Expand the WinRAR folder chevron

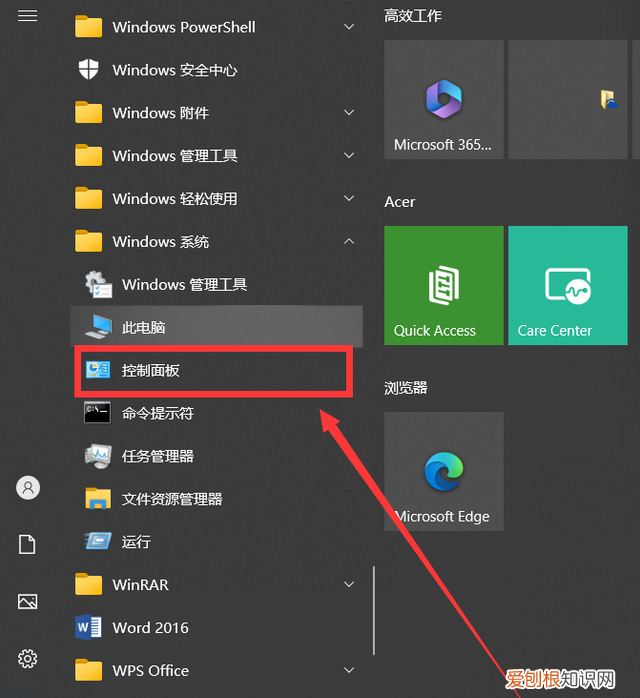pos(349,584)
